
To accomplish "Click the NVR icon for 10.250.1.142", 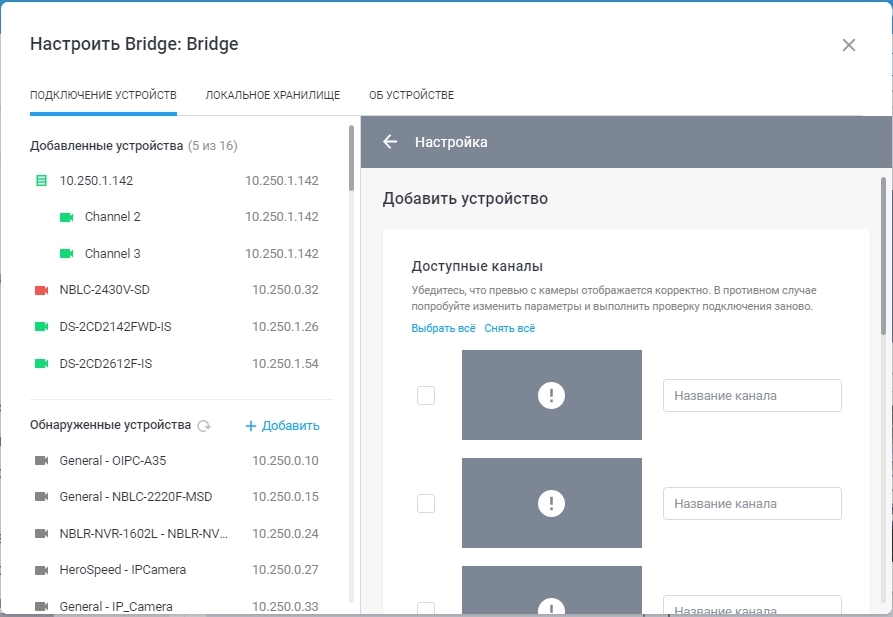I will pyautogui.click(x=42, y=181).
